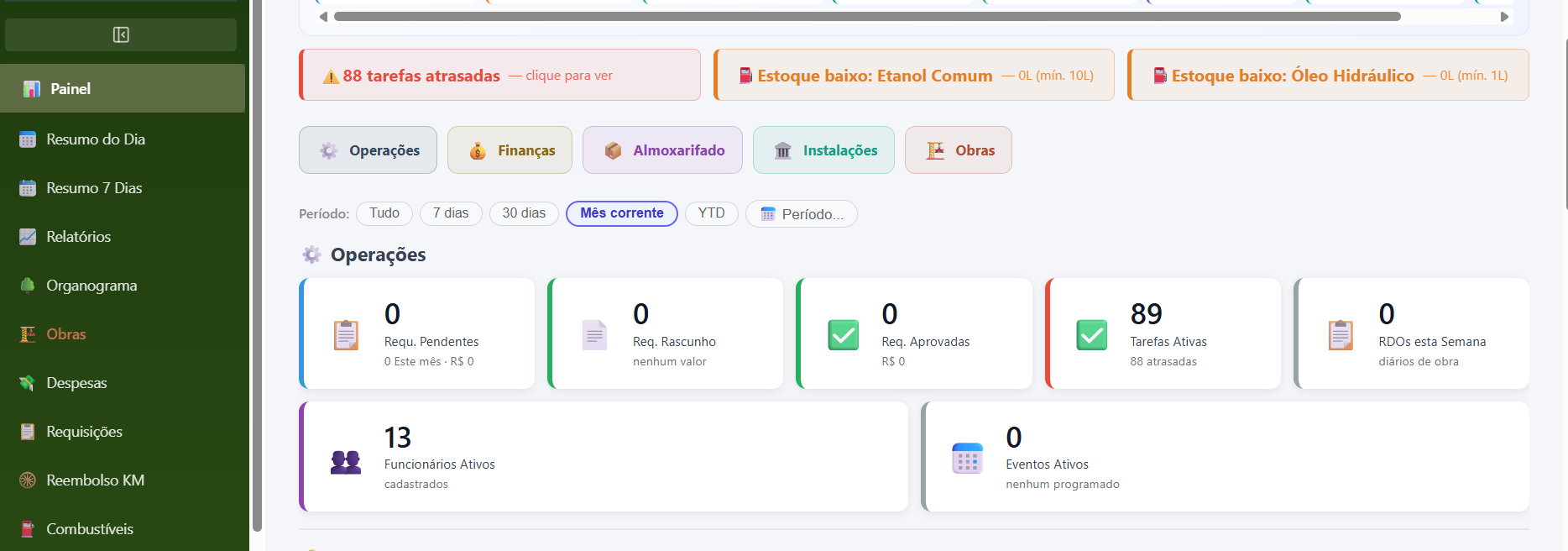Open the Tarefas Ativas card
1568x551 pixels.
coord(1163,333)
